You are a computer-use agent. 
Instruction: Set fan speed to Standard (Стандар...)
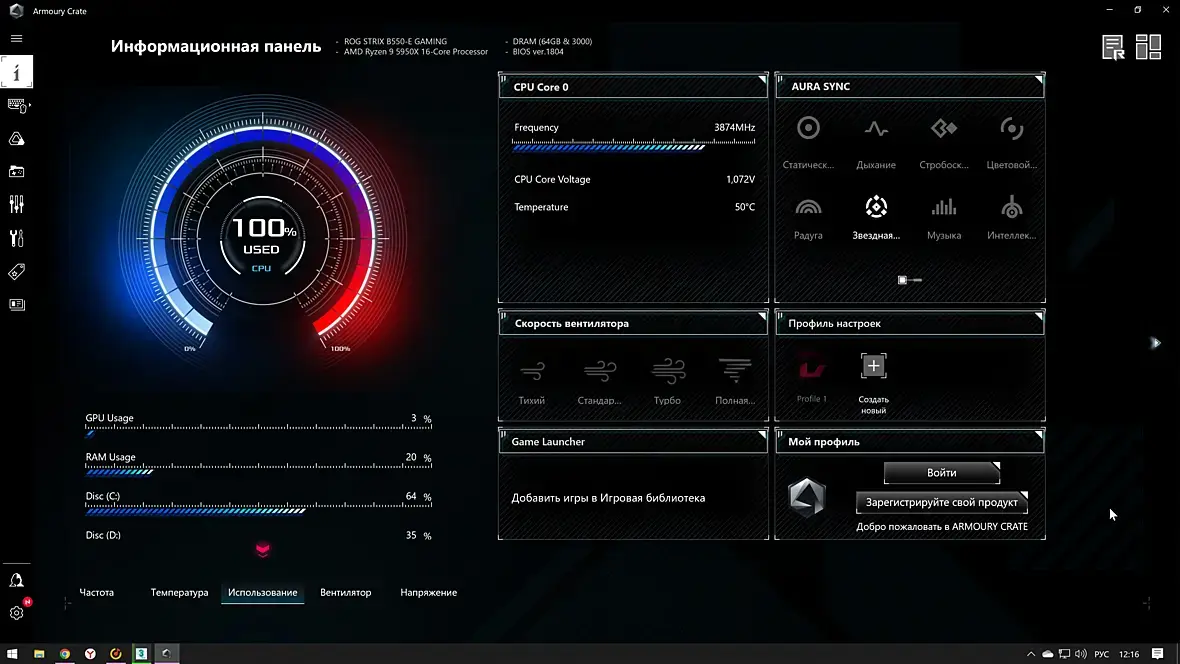[x=600, y=371]
